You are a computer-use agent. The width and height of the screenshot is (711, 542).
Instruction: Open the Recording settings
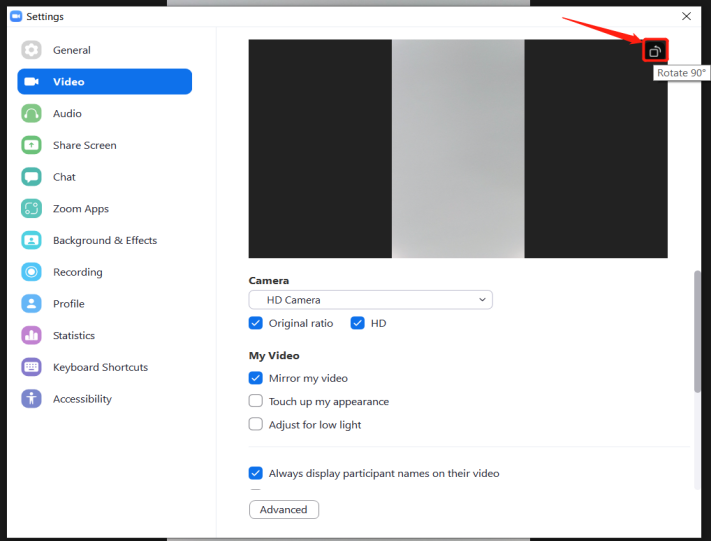click(x=104, y=272)
